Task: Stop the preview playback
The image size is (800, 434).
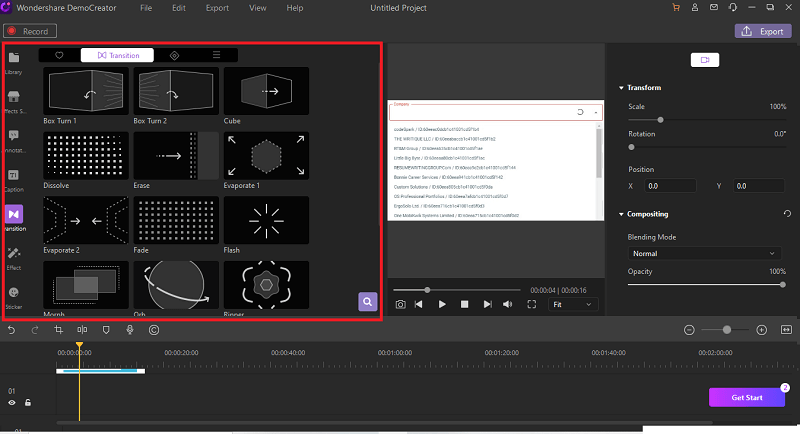Action: pos(464,304)
